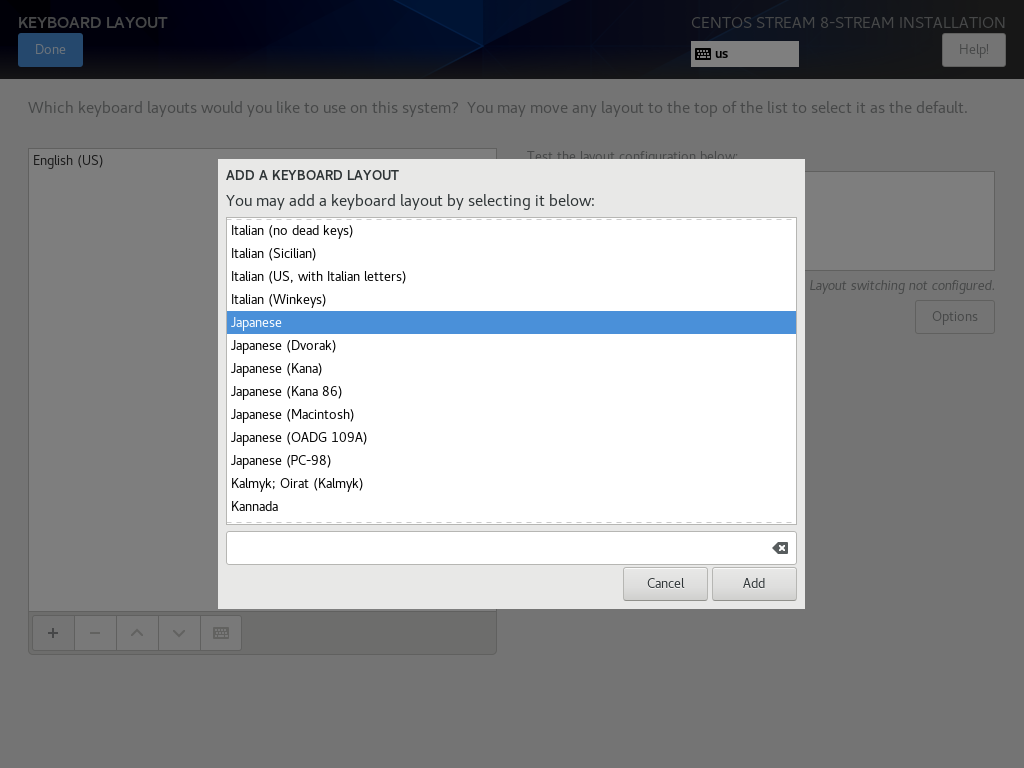Click the 'us' keyboard indicator in header

(744, 54)
